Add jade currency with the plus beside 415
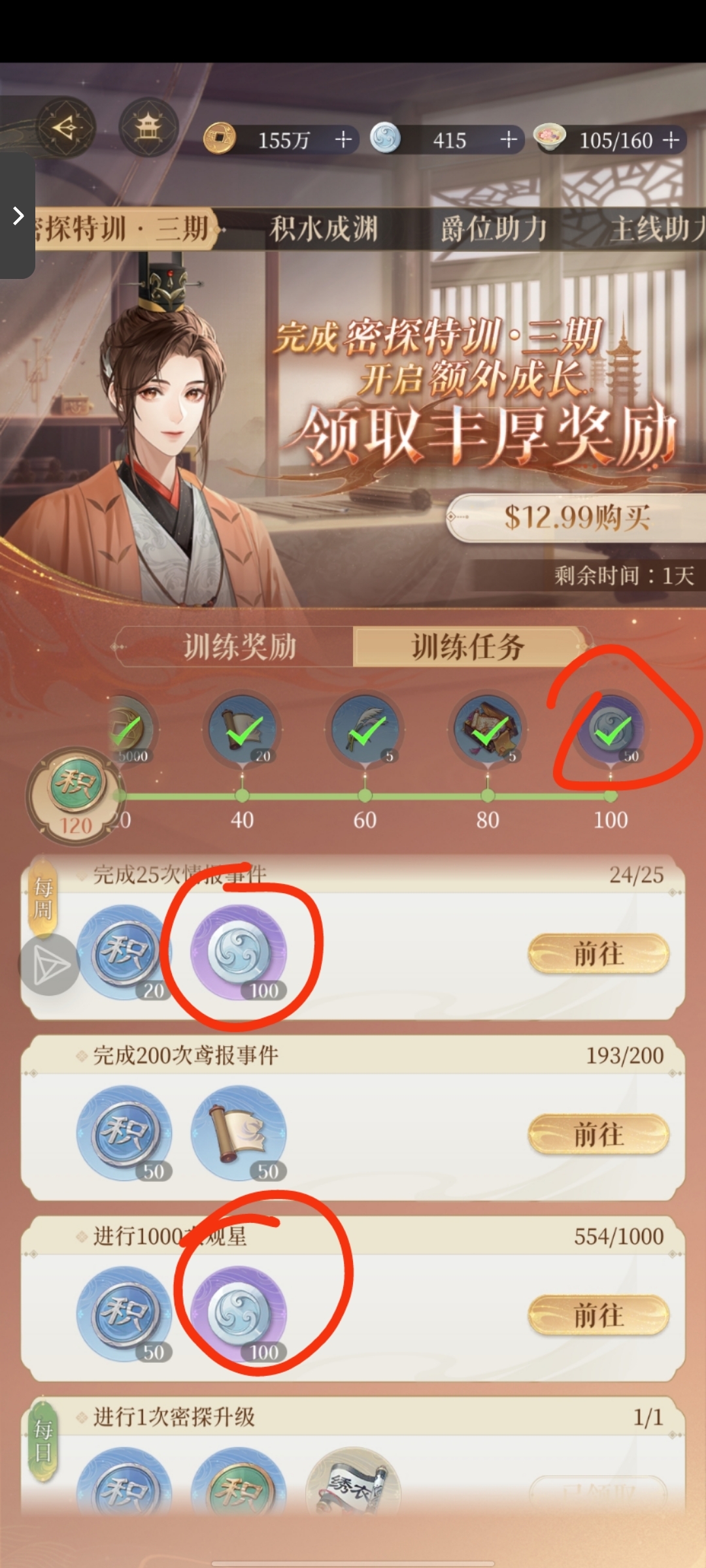706x1568 pixels. click(x=509, y=139)
